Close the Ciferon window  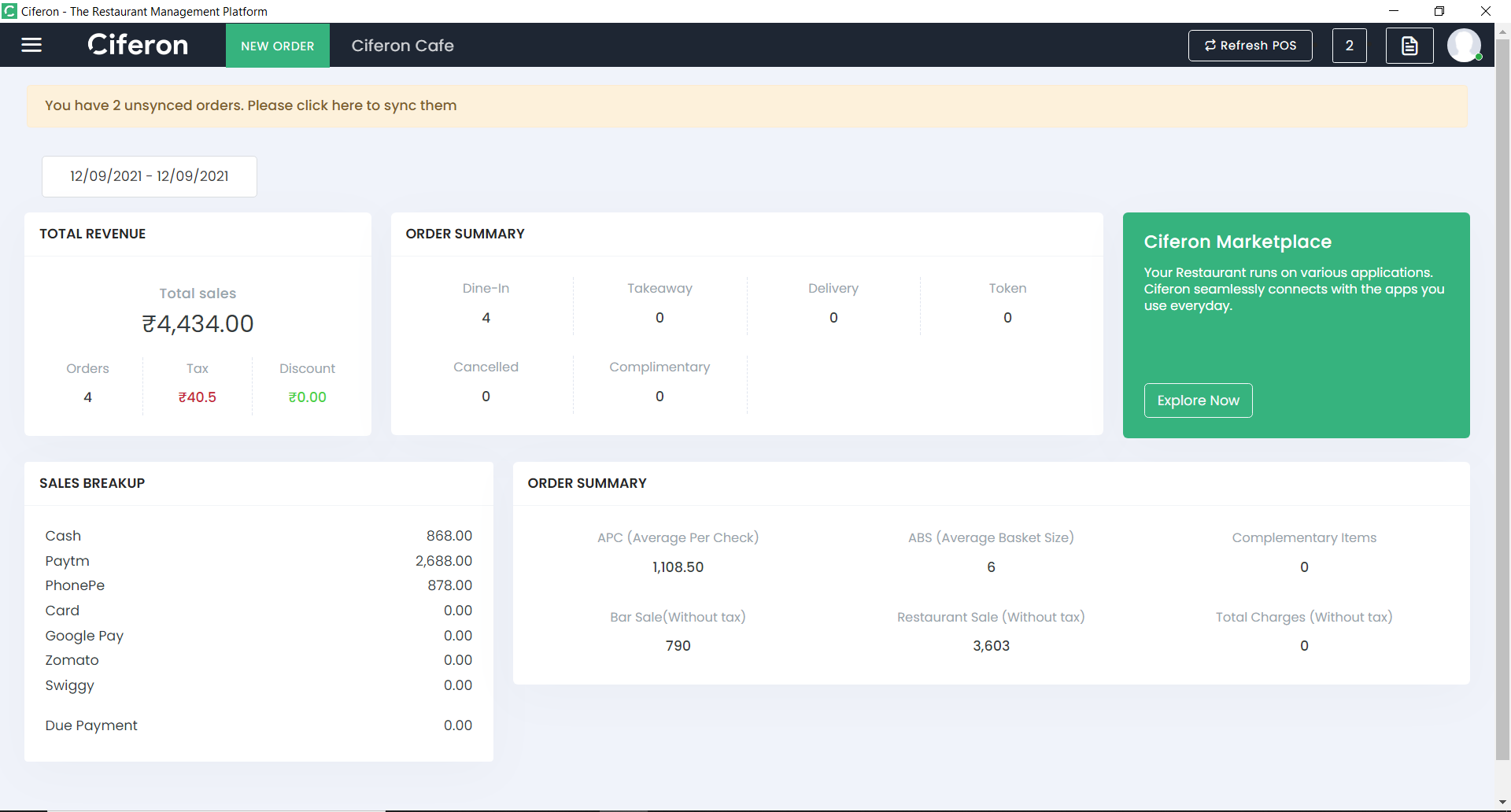tap(1486, 11)
